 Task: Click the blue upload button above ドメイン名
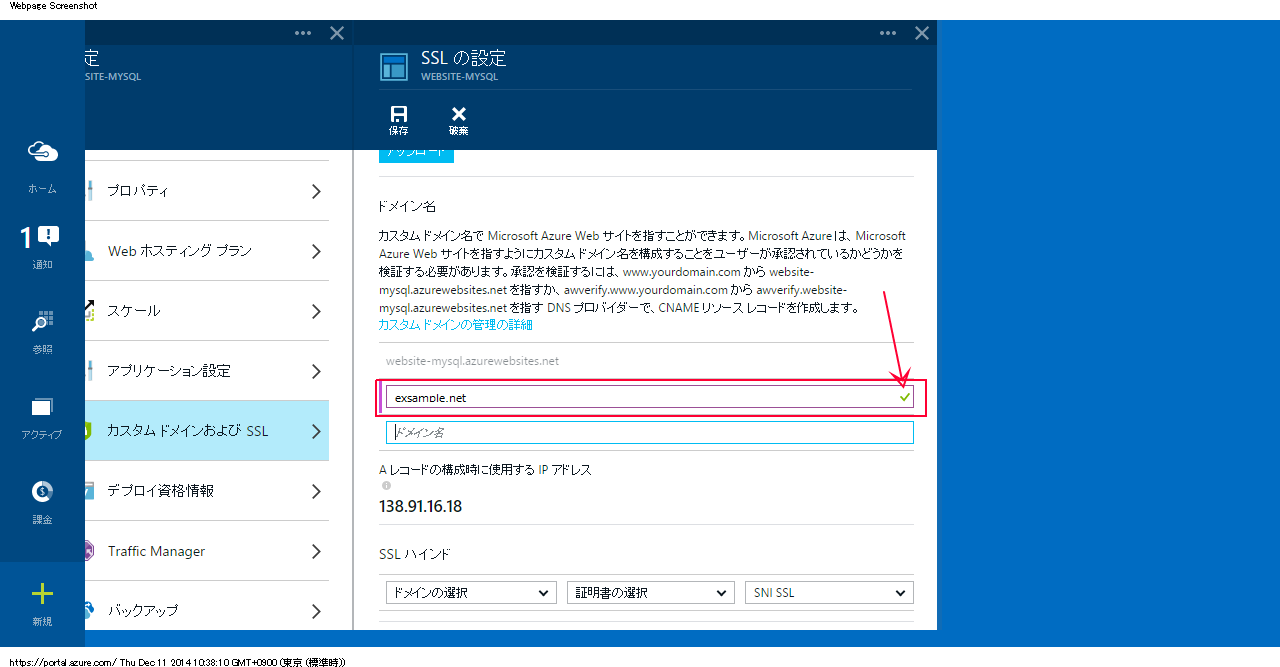pyautogui.click(x=416, y=153)
